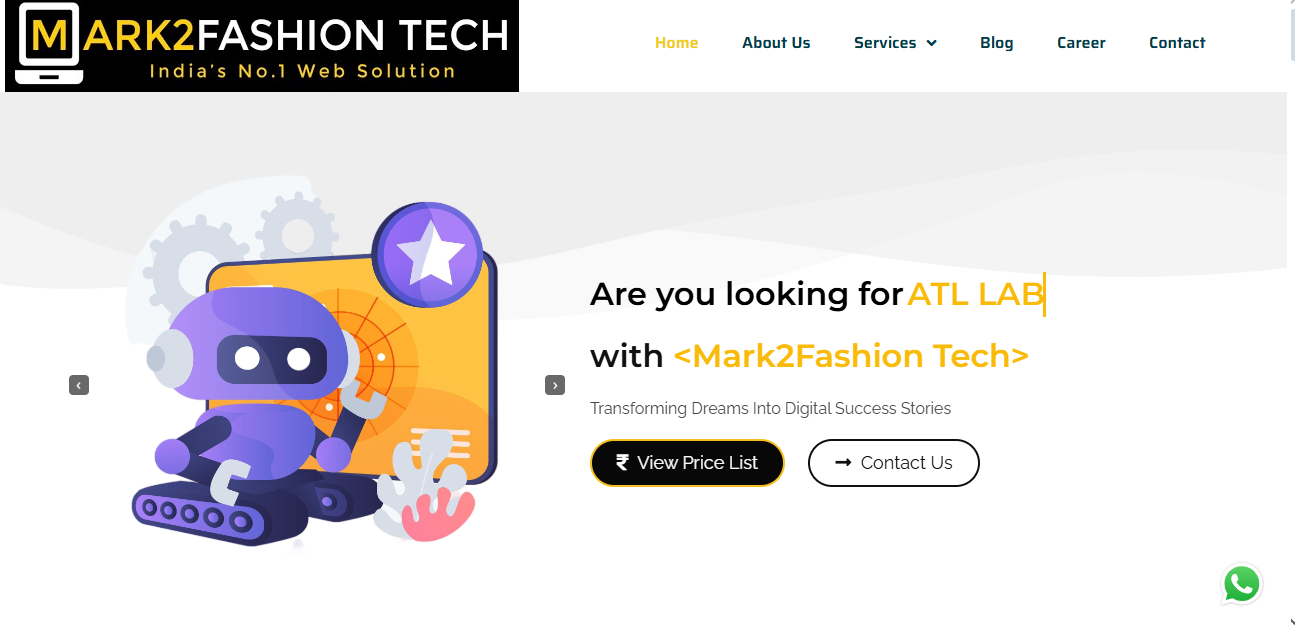Select Contact in navigation bar
1295x626 pixels.
click(1177, 43)
